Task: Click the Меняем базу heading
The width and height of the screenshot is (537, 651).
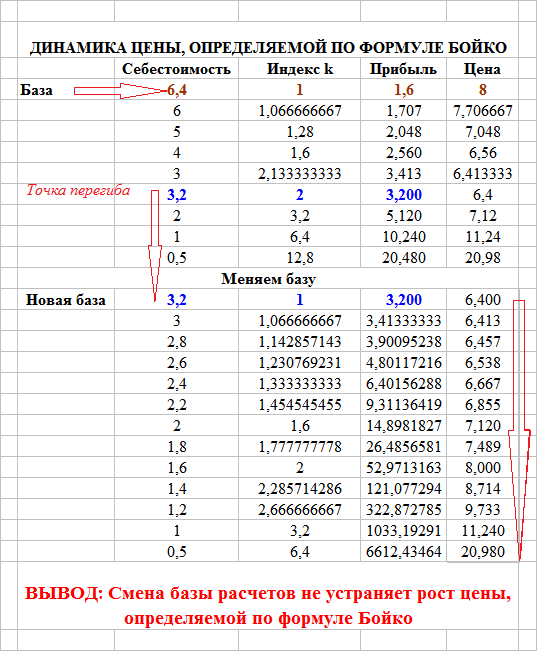Action: 268,278
